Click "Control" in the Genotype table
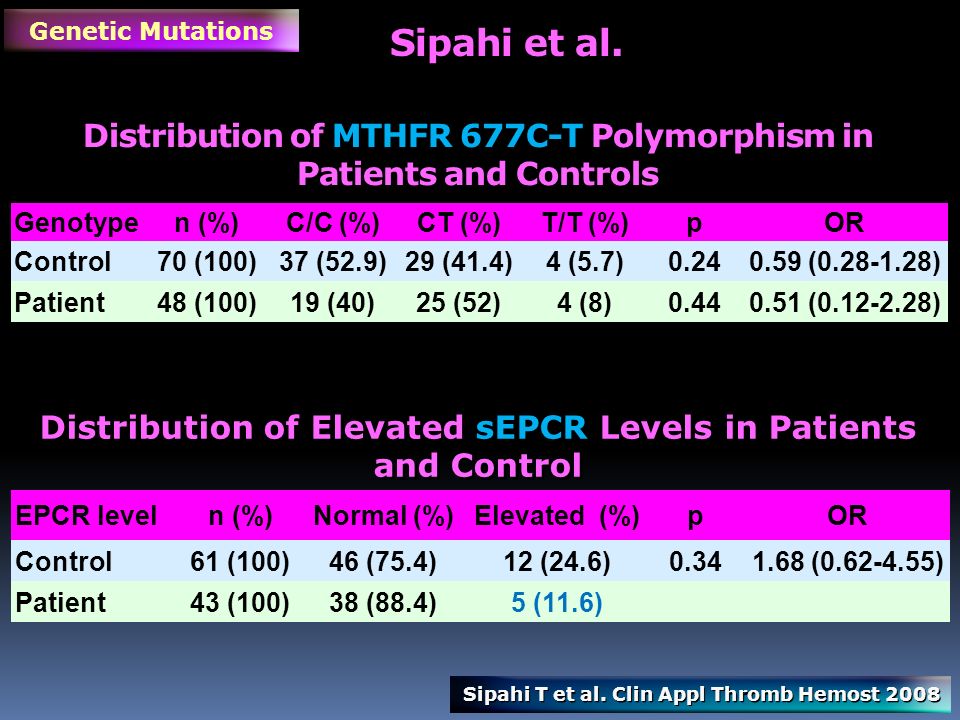 pos(62,262)
